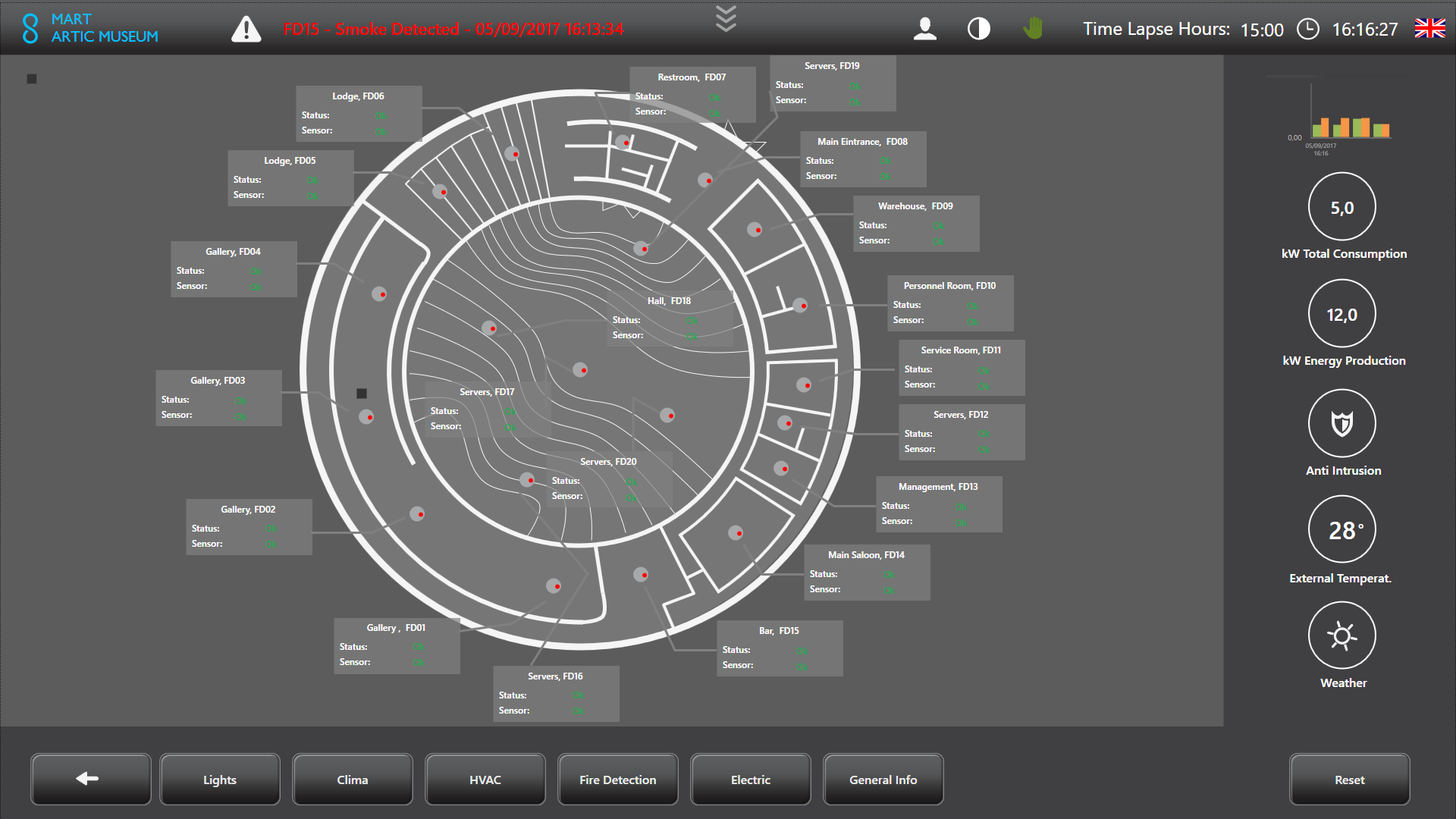Select the Management, FD13 sensor card
The image size is (1456, 819).
click(x=939, y=504)
